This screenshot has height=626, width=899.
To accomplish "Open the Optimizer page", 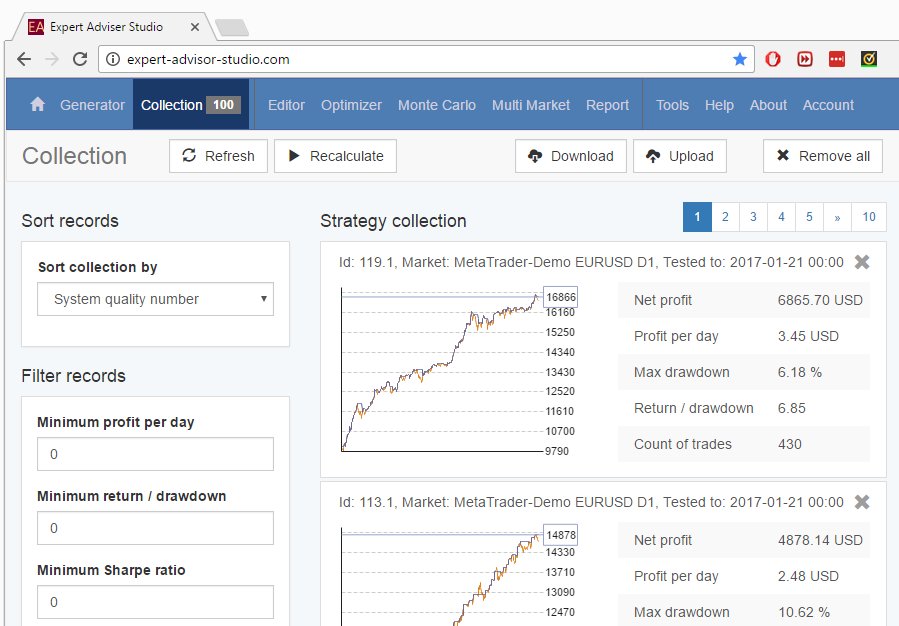I will tap(351, 105).
